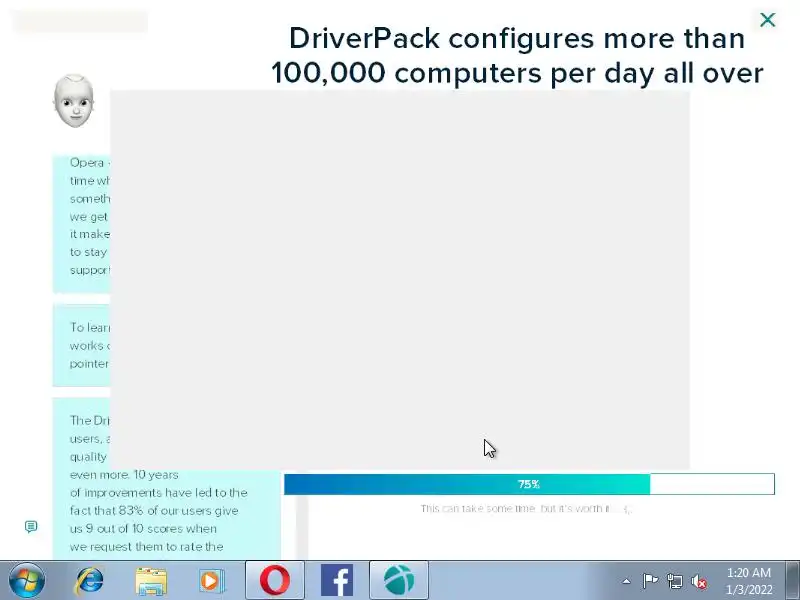Open the Facebook taskbar shortcut
Screen dimensions: 800x600
click(337, 580)
